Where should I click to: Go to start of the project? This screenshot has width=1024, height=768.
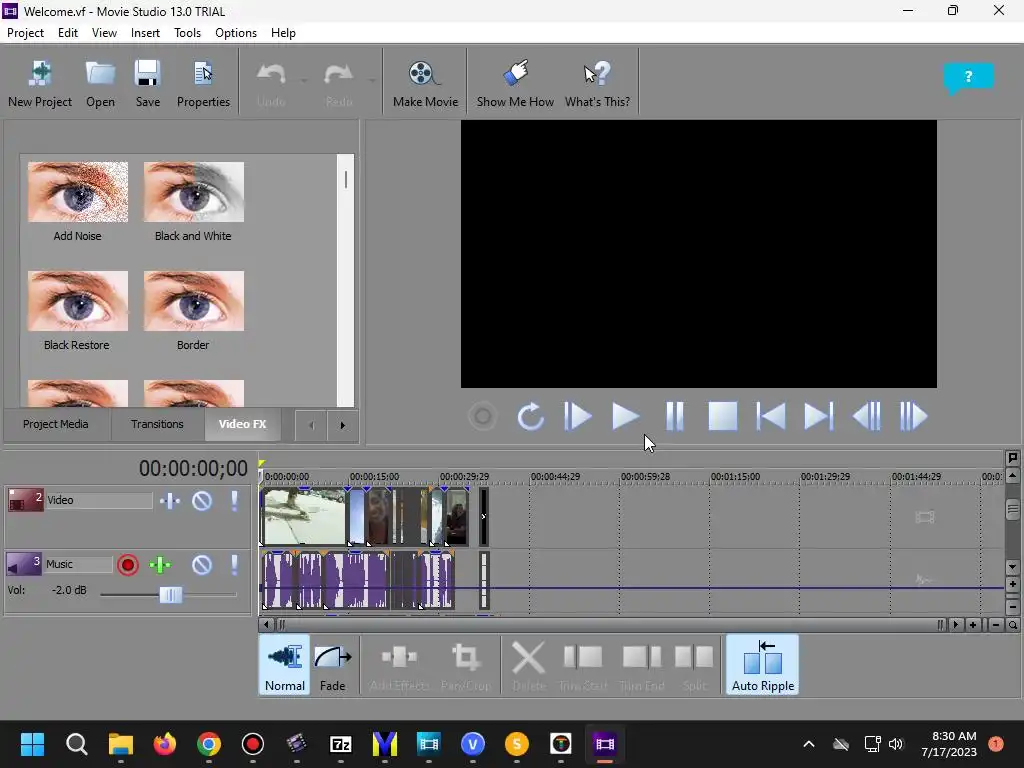(771, 417)
